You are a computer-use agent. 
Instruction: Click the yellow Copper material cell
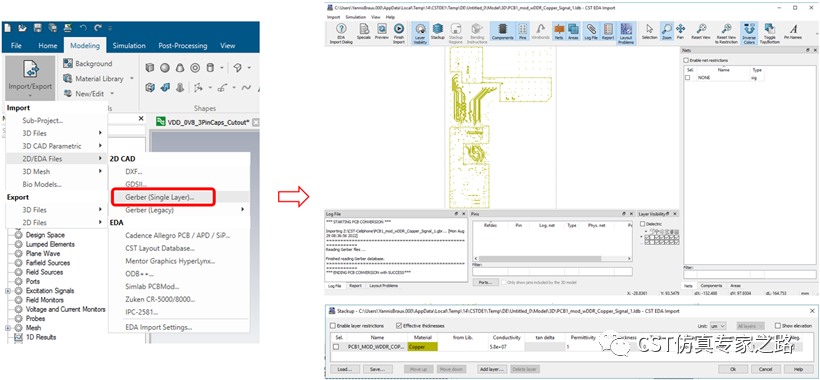[423, 347]
